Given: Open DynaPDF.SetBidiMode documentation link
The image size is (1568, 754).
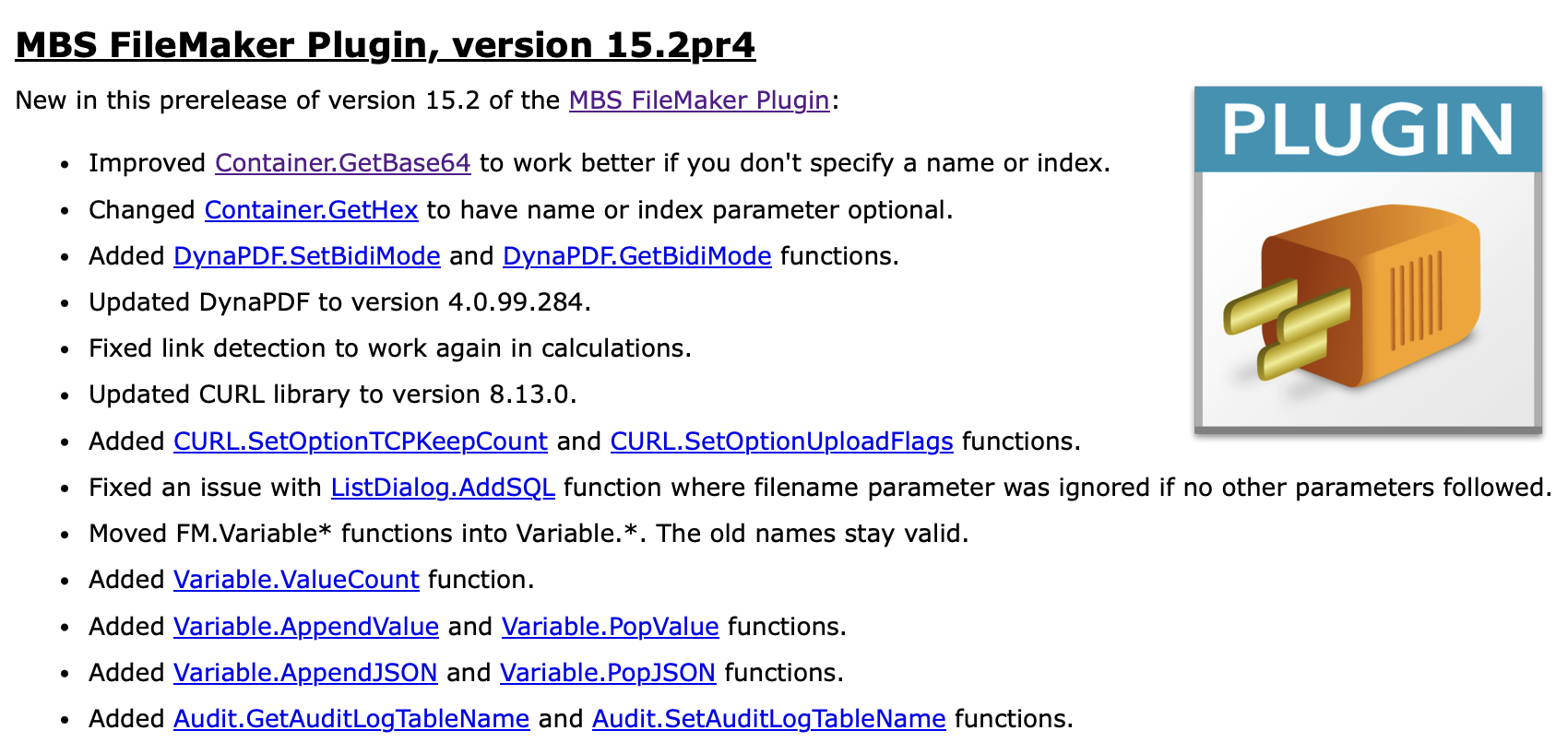Looking at the screenshot, I should (x=307, y=256).
